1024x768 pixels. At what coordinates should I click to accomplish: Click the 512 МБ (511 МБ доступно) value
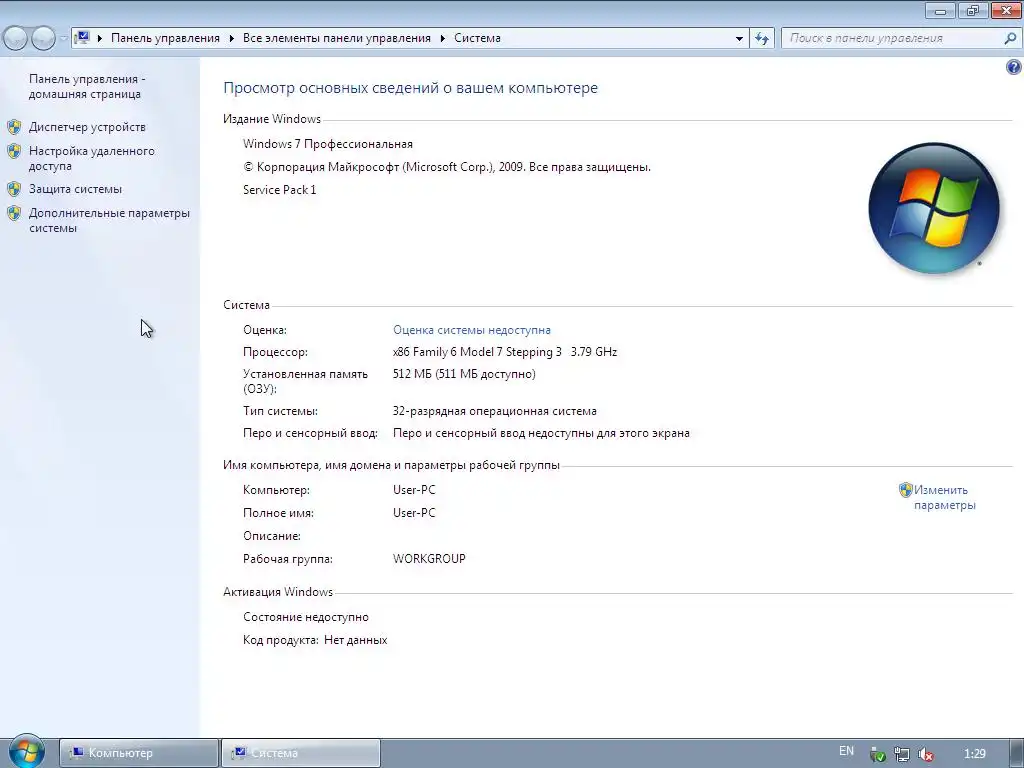pyautogui.click(x=464, y=374)
